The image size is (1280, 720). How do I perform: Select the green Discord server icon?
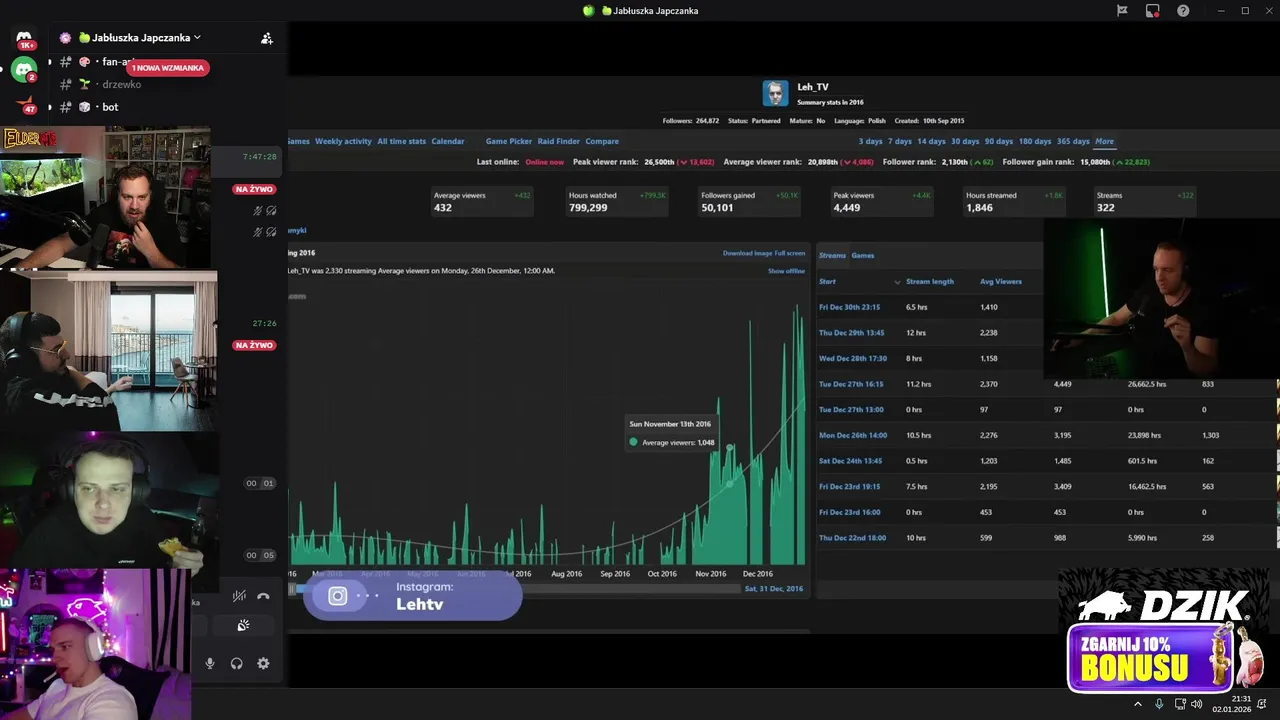click(24, 70)
